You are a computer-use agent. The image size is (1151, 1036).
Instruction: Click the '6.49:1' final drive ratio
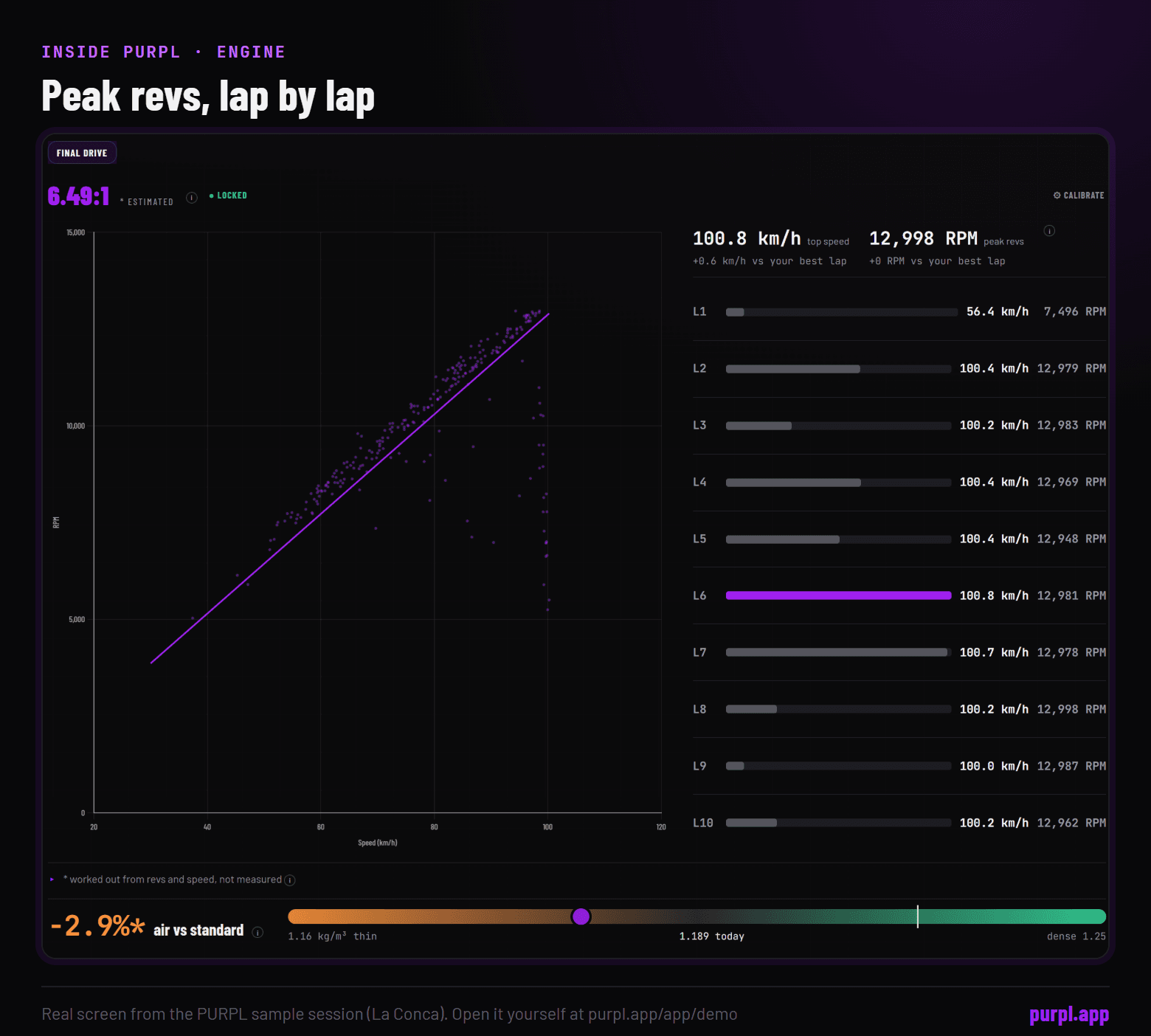(x=79, y=196)
